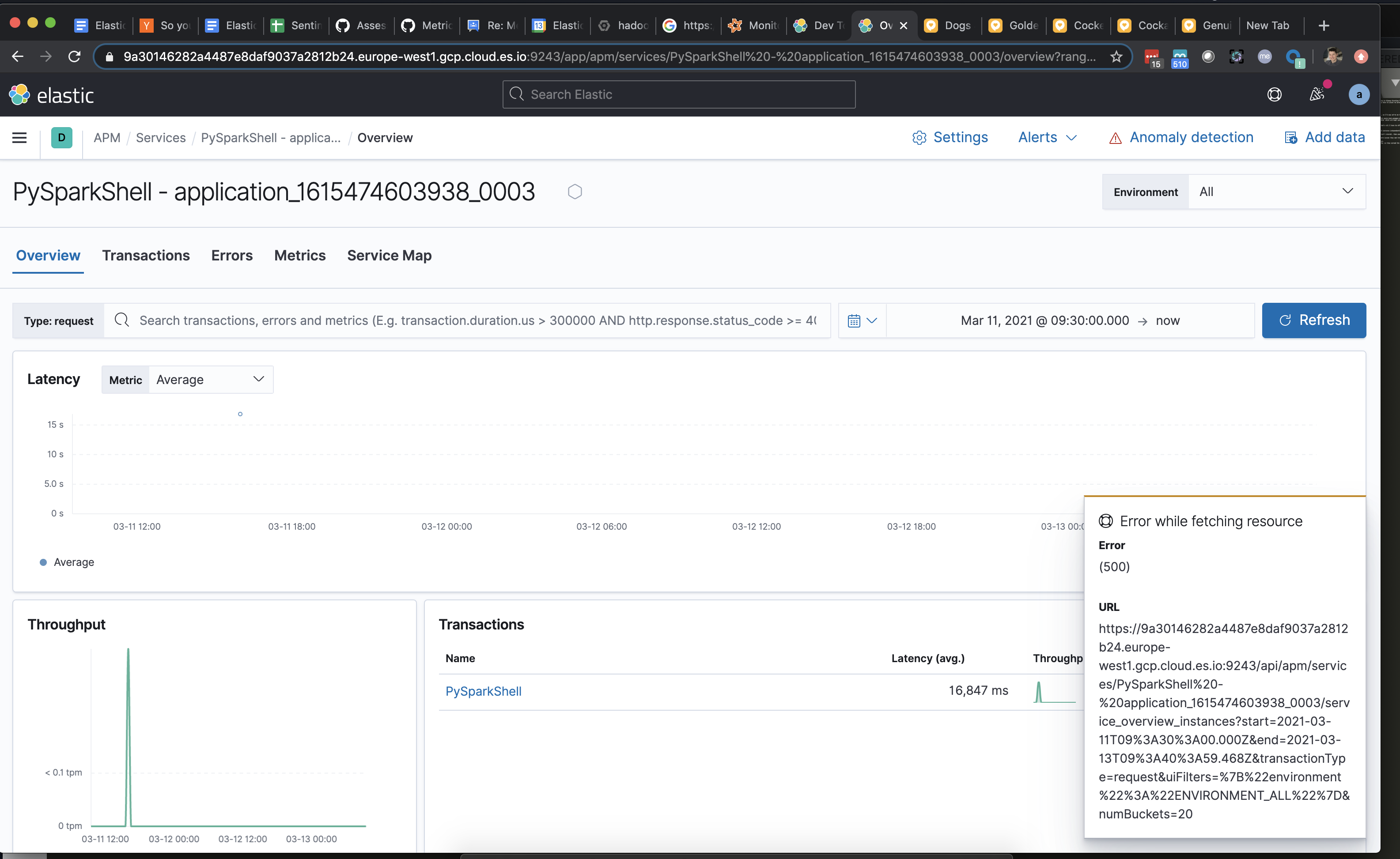Click the transactions and errors query field
This screenshot has width=1400, height=859.
click(467, 320)
